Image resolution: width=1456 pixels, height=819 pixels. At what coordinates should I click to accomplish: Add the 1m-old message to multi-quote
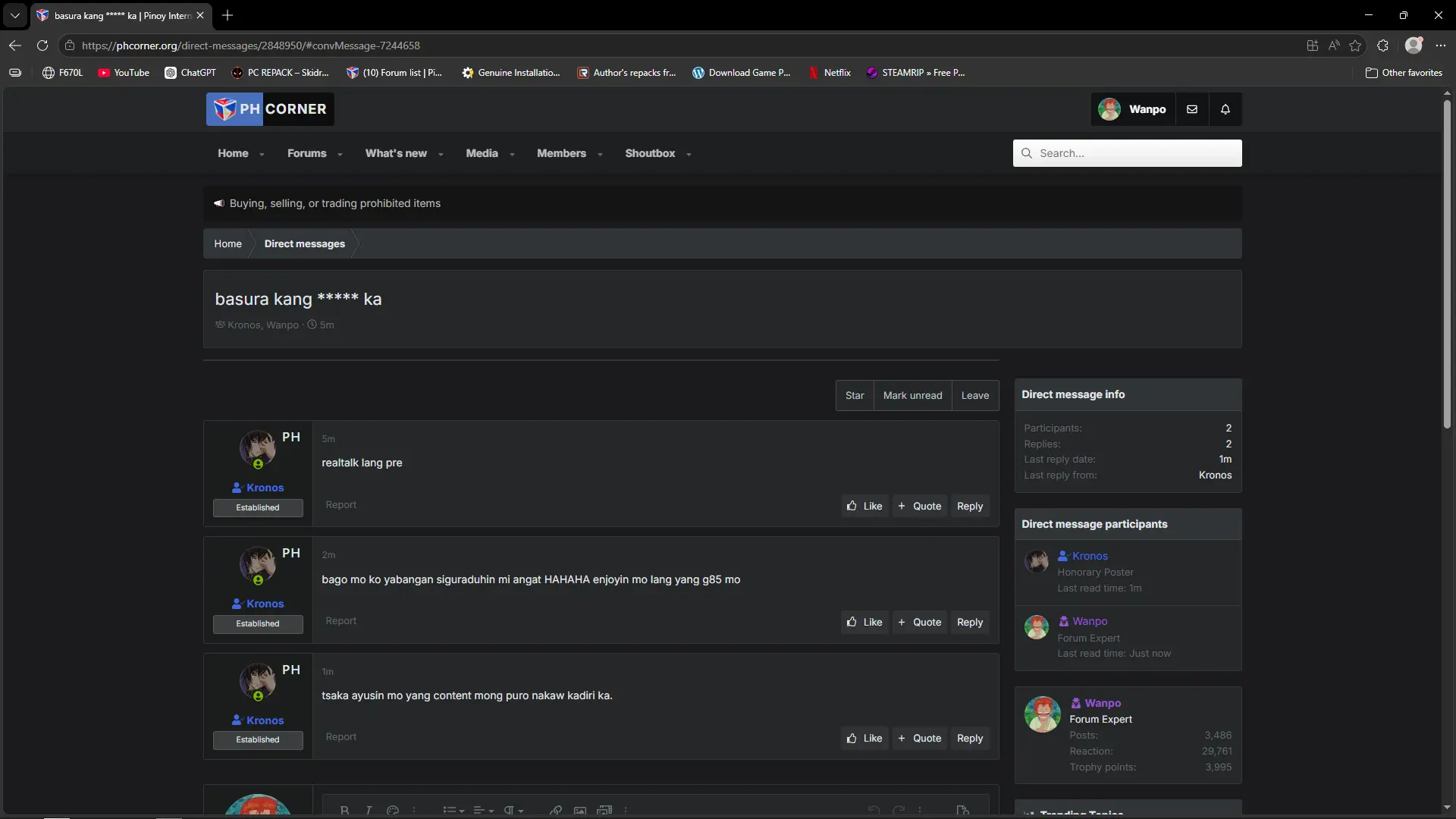(919, 738)
